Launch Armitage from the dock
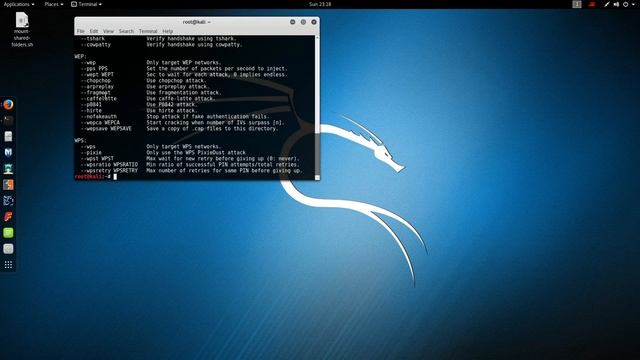Screen dimensions: 640x360 point(8,169)
